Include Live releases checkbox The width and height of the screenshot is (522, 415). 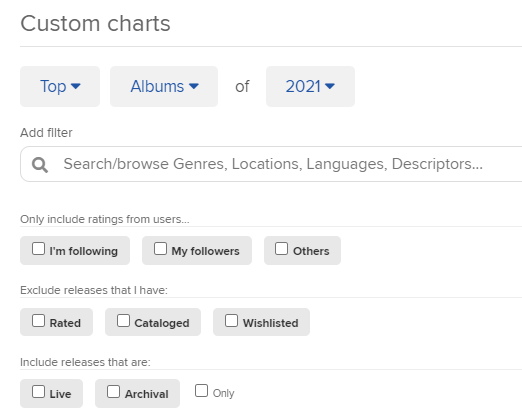tap(38, 392)
